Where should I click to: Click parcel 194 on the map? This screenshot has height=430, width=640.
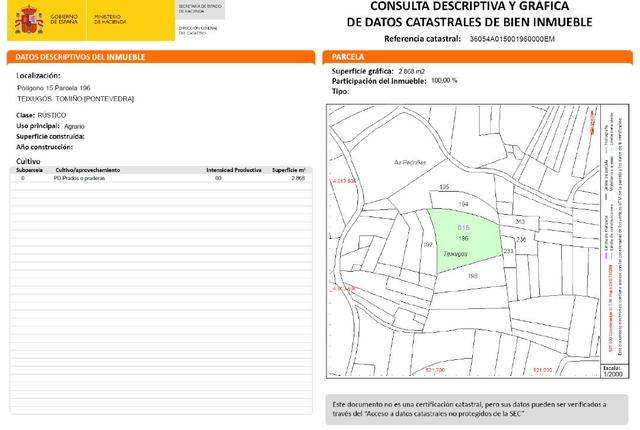click(x=463, y=204)
